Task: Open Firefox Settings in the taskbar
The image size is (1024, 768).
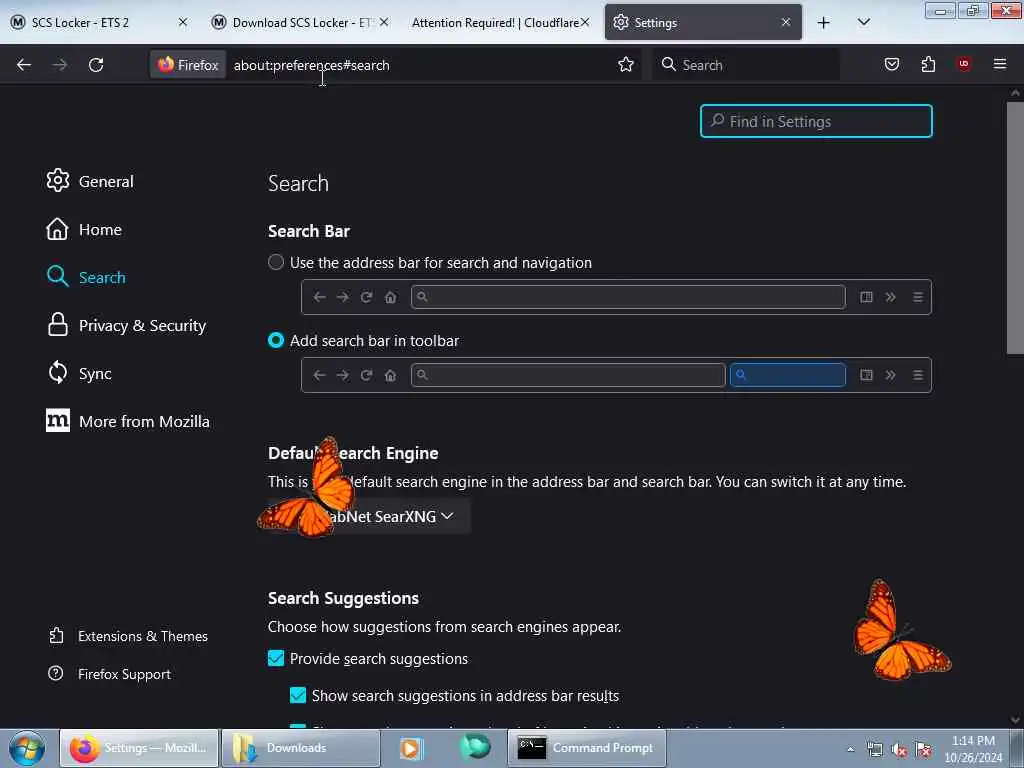Action: (x=139, y=748)
